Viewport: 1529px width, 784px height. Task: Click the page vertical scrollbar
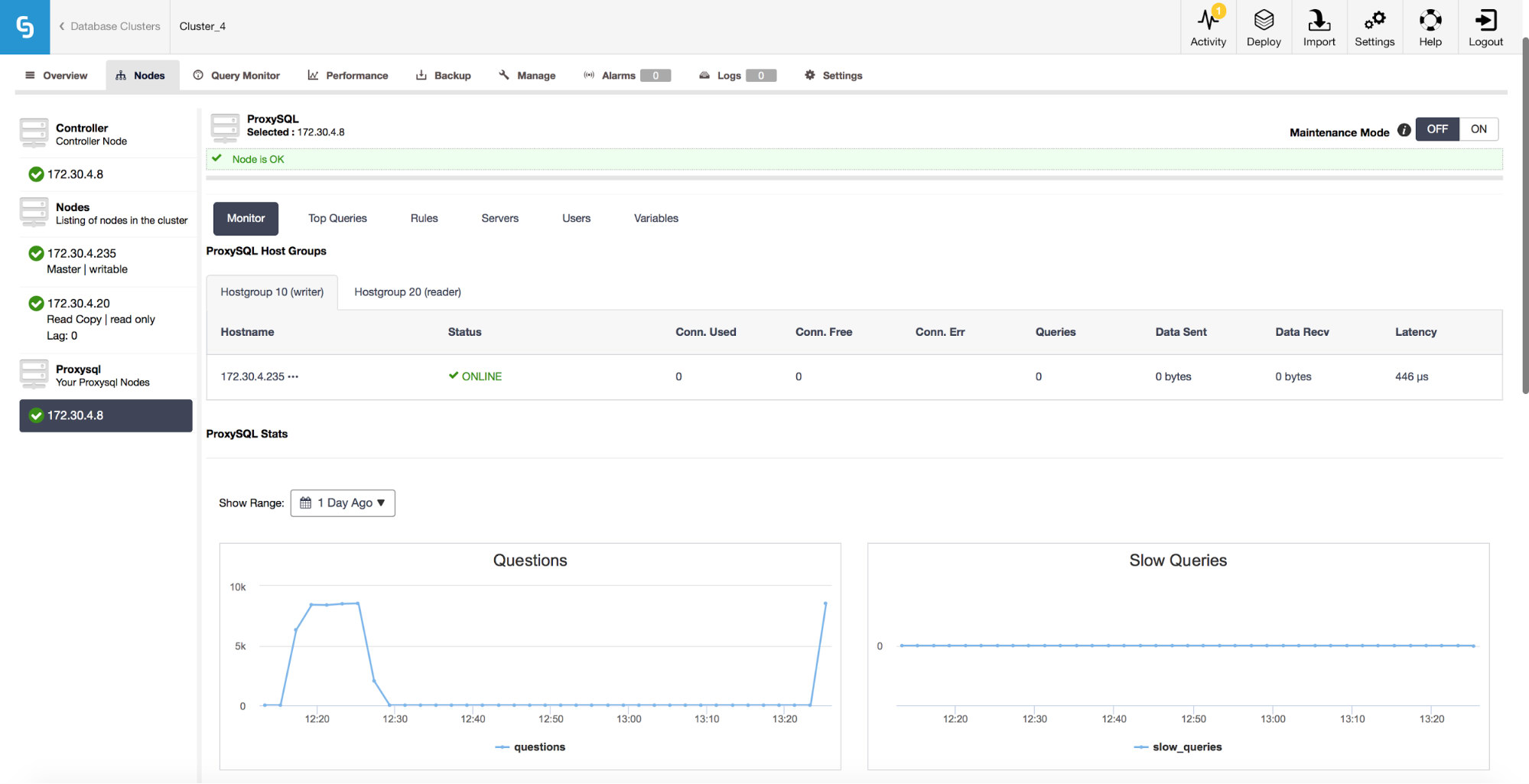(1524, 214)
